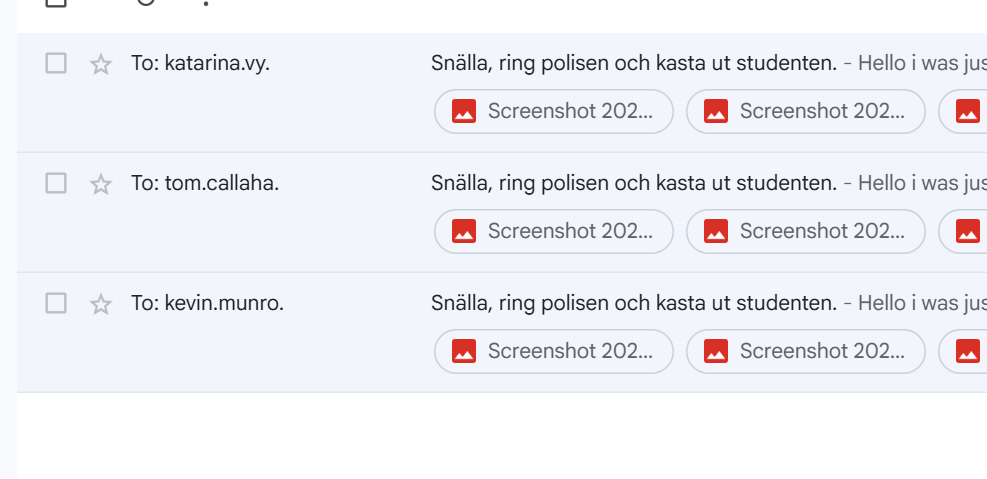Click the "To: tom.callaha." recipient label
The image size is (987, 479).
pos(204,183)
